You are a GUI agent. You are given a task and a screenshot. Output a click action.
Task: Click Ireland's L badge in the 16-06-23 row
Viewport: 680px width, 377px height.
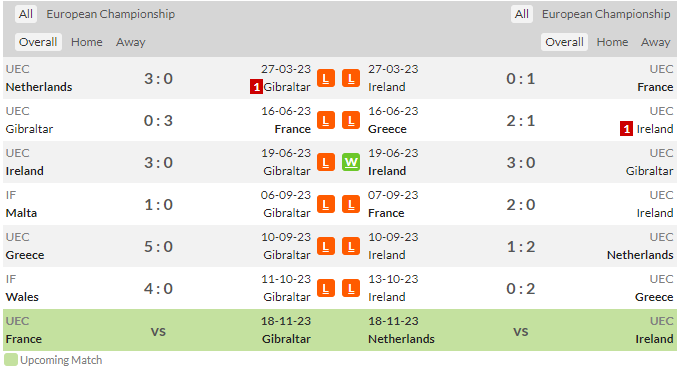click(351, 121)
